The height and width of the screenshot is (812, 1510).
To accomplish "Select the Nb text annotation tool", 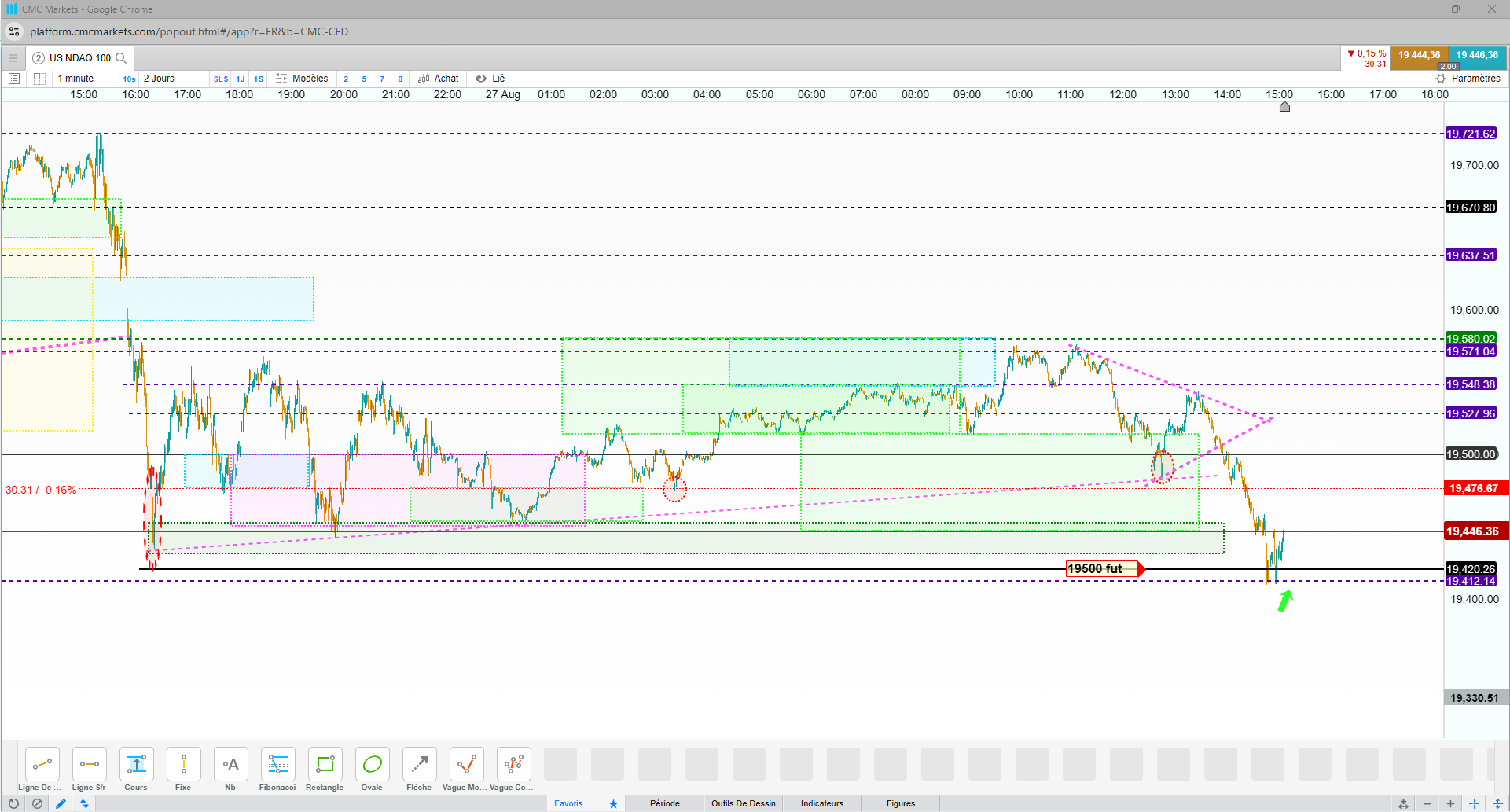I will coord(230,764).
